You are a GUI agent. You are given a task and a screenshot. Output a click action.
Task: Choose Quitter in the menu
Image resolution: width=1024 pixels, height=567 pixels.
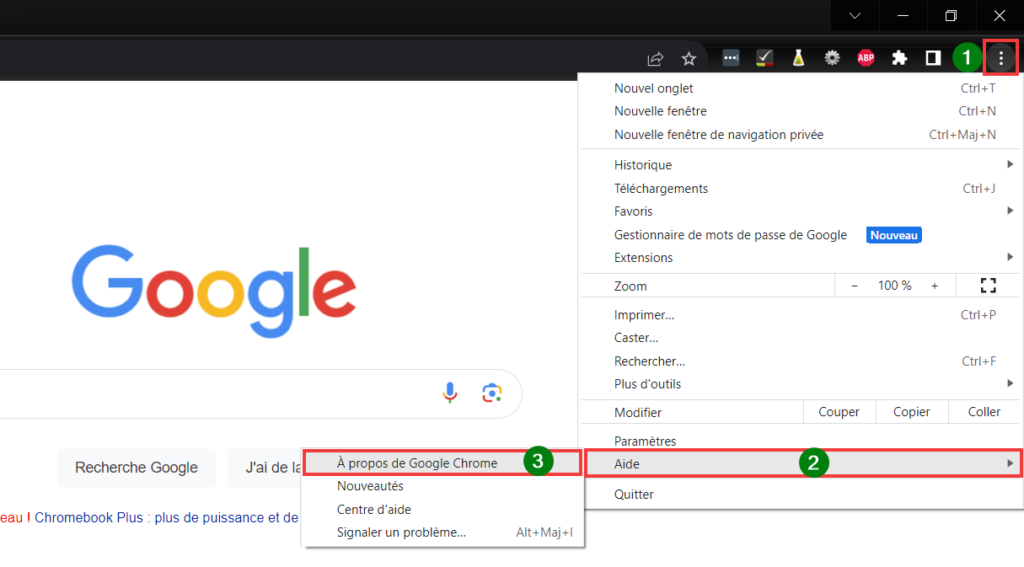[801, 494]
